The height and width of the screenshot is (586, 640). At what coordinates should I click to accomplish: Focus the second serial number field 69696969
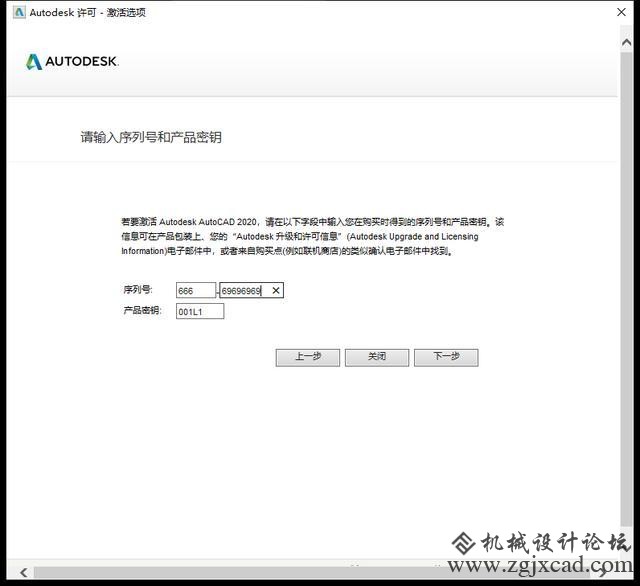tap(240, 290)
